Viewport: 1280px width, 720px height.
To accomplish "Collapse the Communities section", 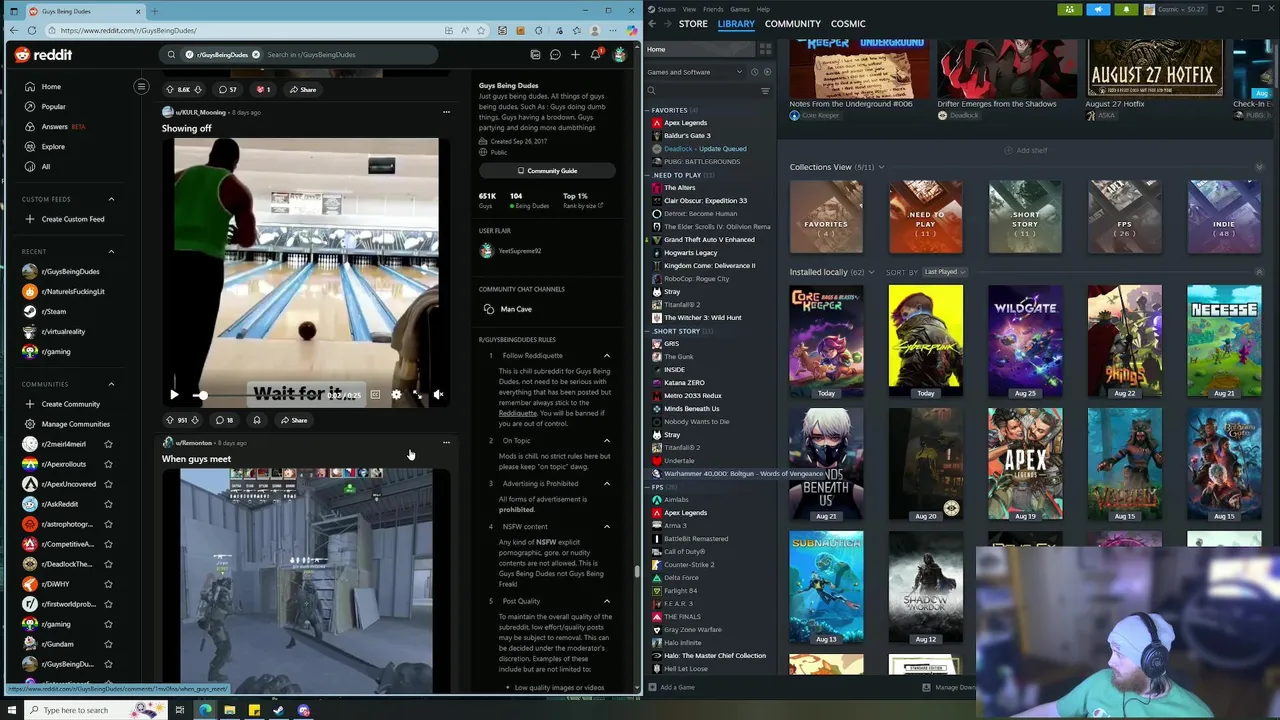I will tap(111, 384).
